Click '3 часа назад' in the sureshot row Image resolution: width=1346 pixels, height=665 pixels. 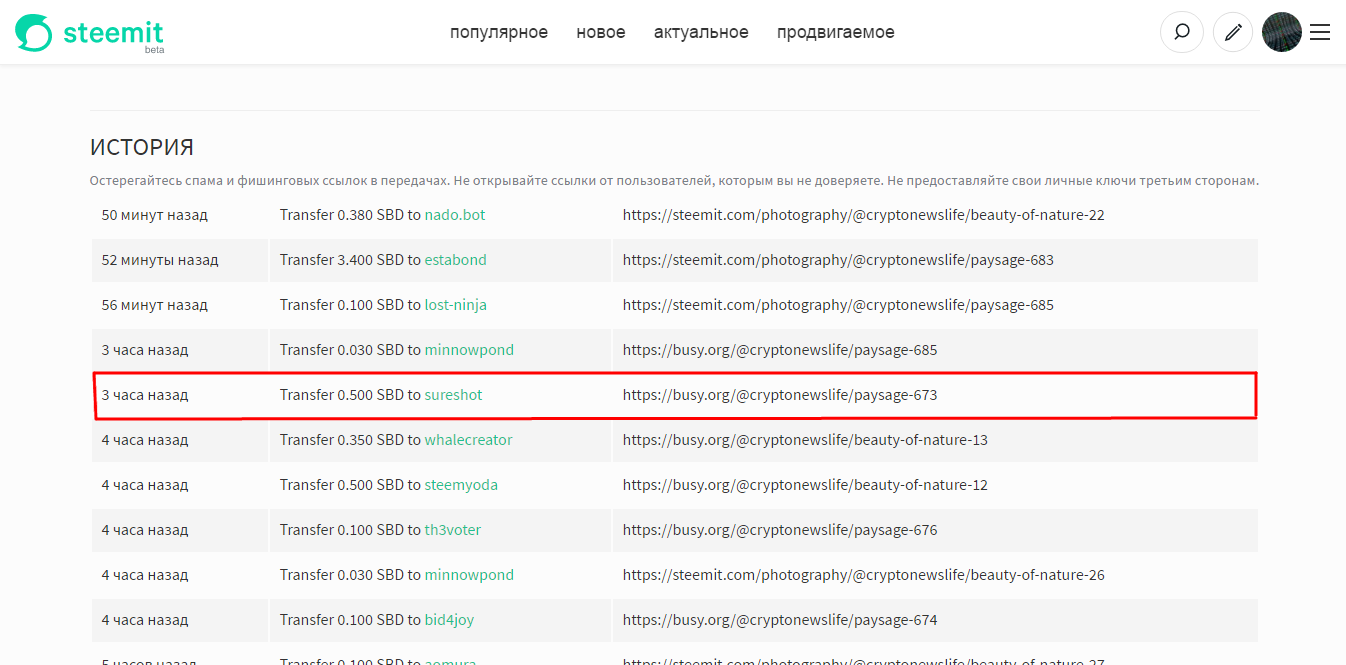tap(145, 395)
